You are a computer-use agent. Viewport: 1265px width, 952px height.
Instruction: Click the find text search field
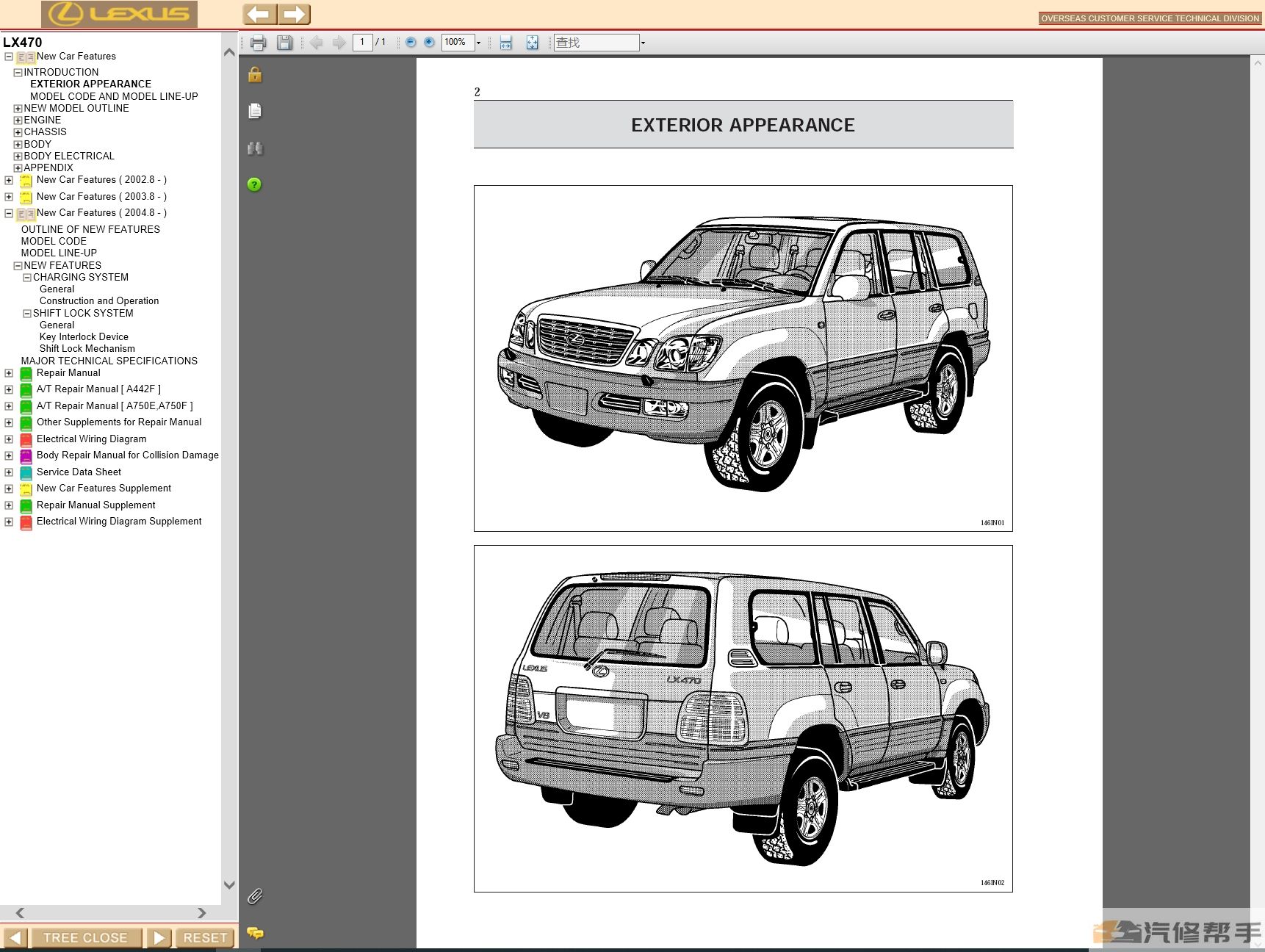pyautogui.click(x=596, y=43)
